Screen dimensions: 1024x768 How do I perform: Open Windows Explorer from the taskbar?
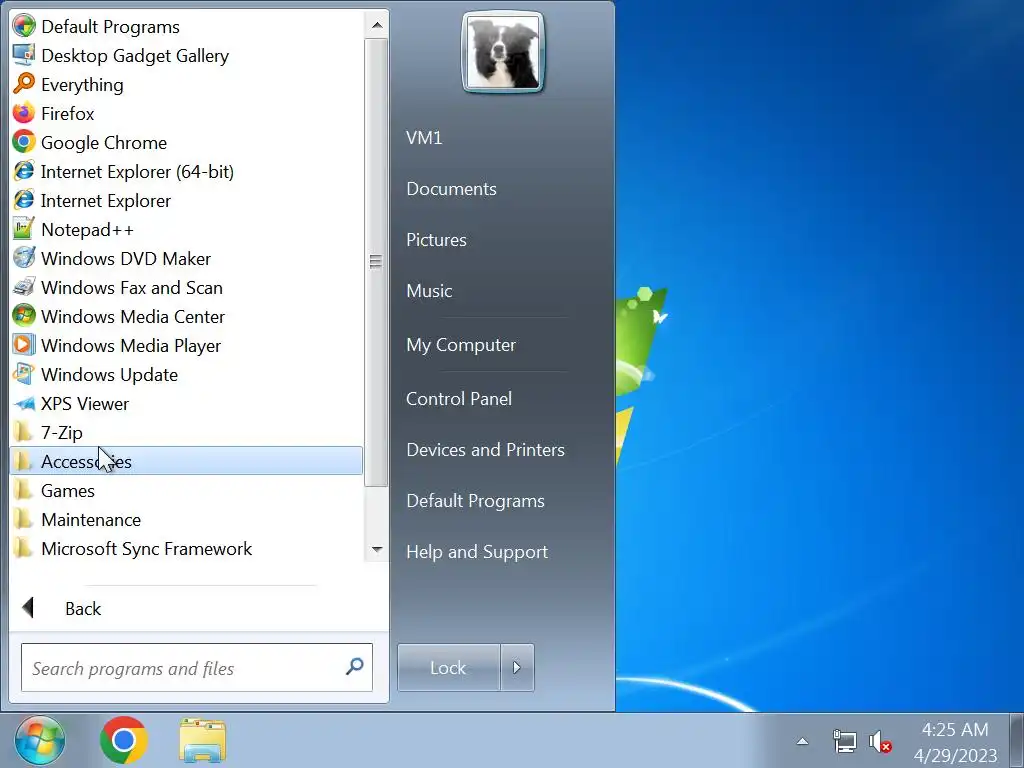click(203, 741)
